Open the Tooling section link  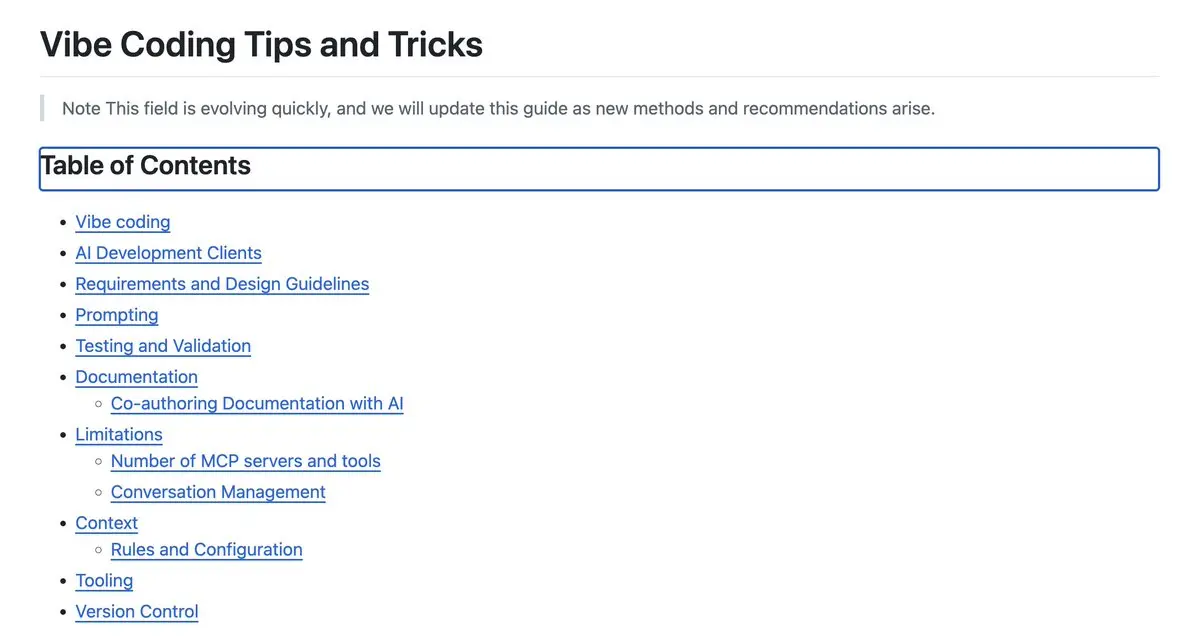[104, 582]
